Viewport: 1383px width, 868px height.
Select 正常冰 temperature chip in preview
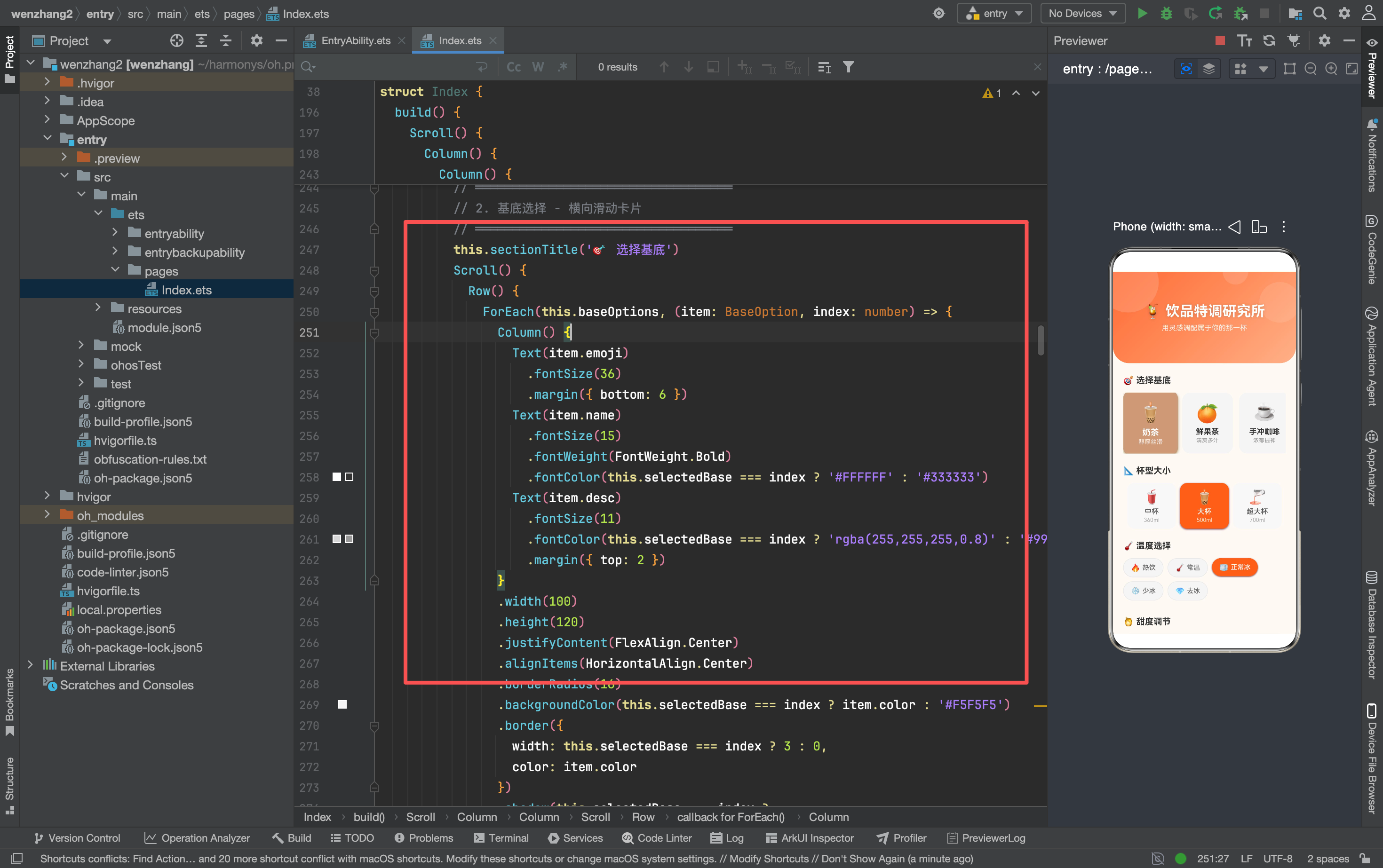(x=1234, y=567)
